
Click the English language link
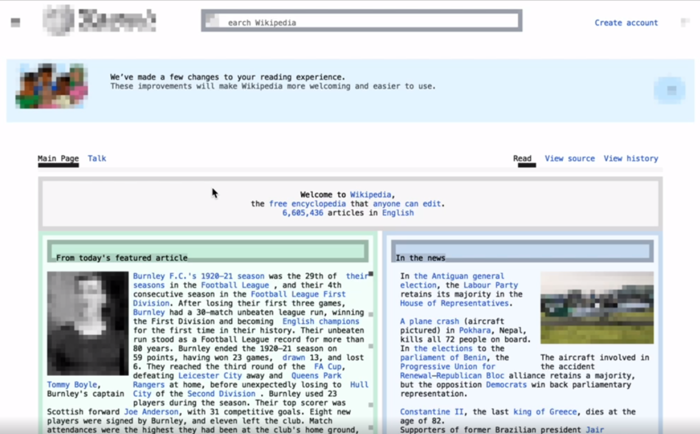398,213
